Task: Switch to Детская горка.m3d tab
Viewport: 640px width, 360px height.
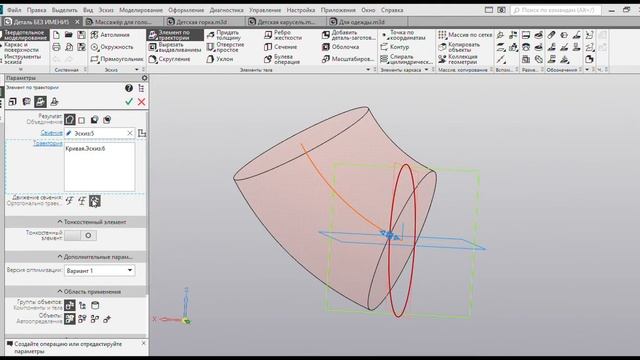Action: [x=204, y=22]
